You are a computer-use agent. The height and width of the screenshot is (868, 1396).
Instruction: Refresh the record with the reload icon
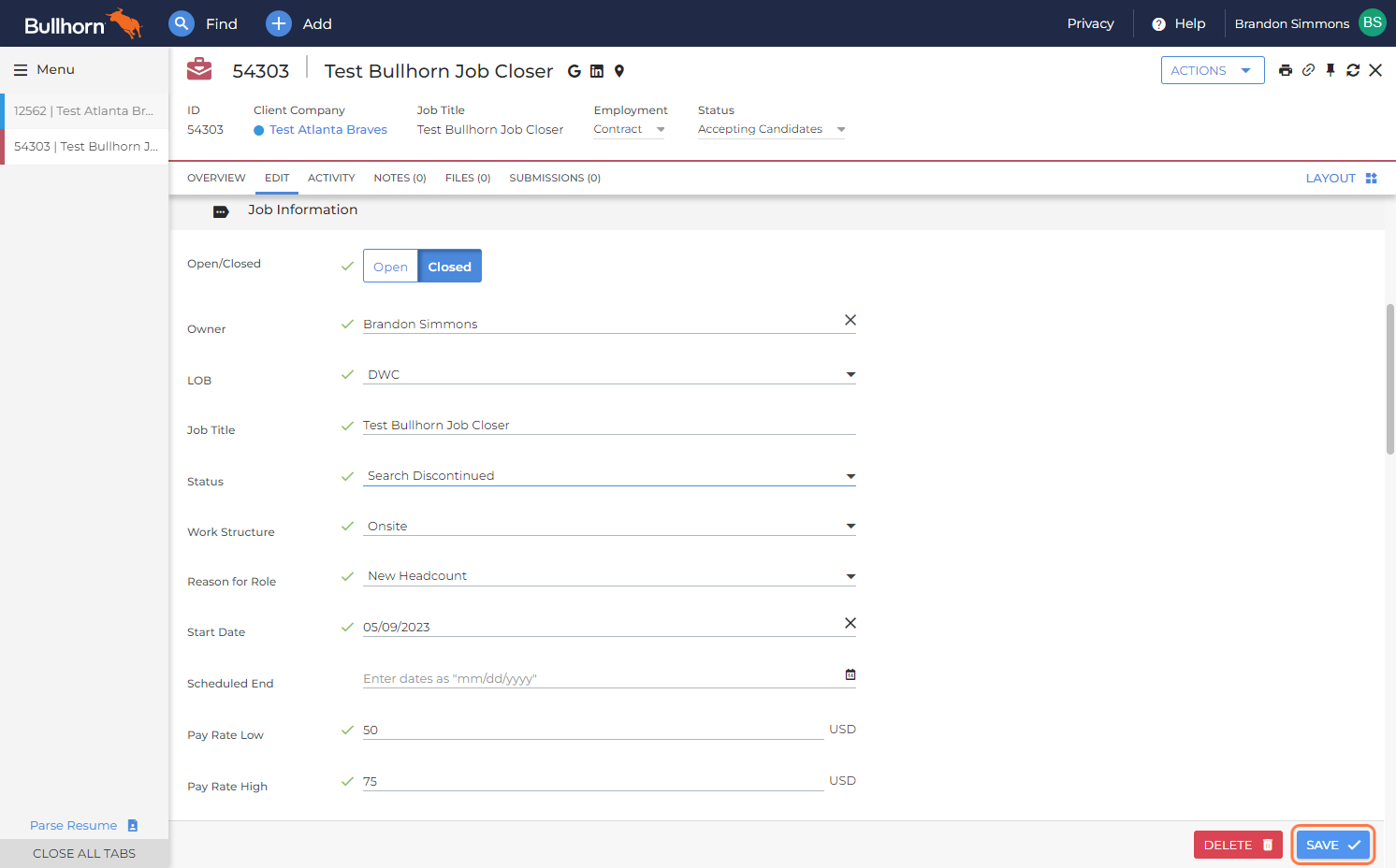coord(1353,70)
